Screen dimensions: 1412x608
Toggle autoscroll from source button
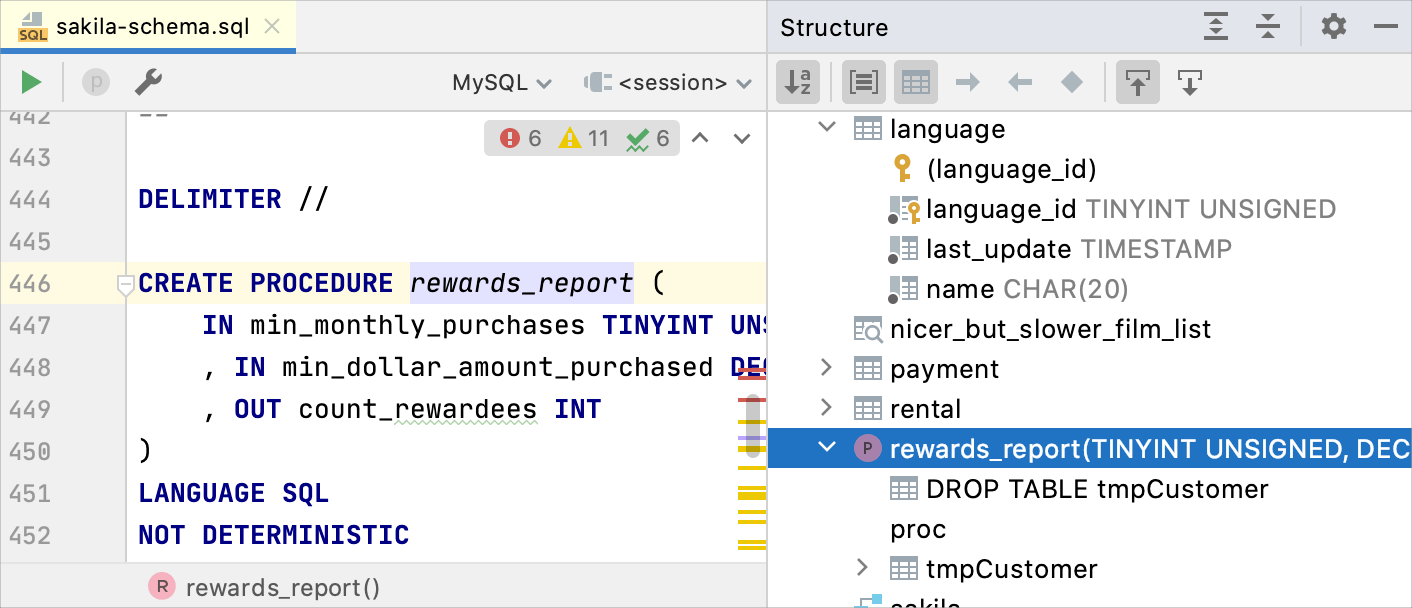pos(1189,83)
